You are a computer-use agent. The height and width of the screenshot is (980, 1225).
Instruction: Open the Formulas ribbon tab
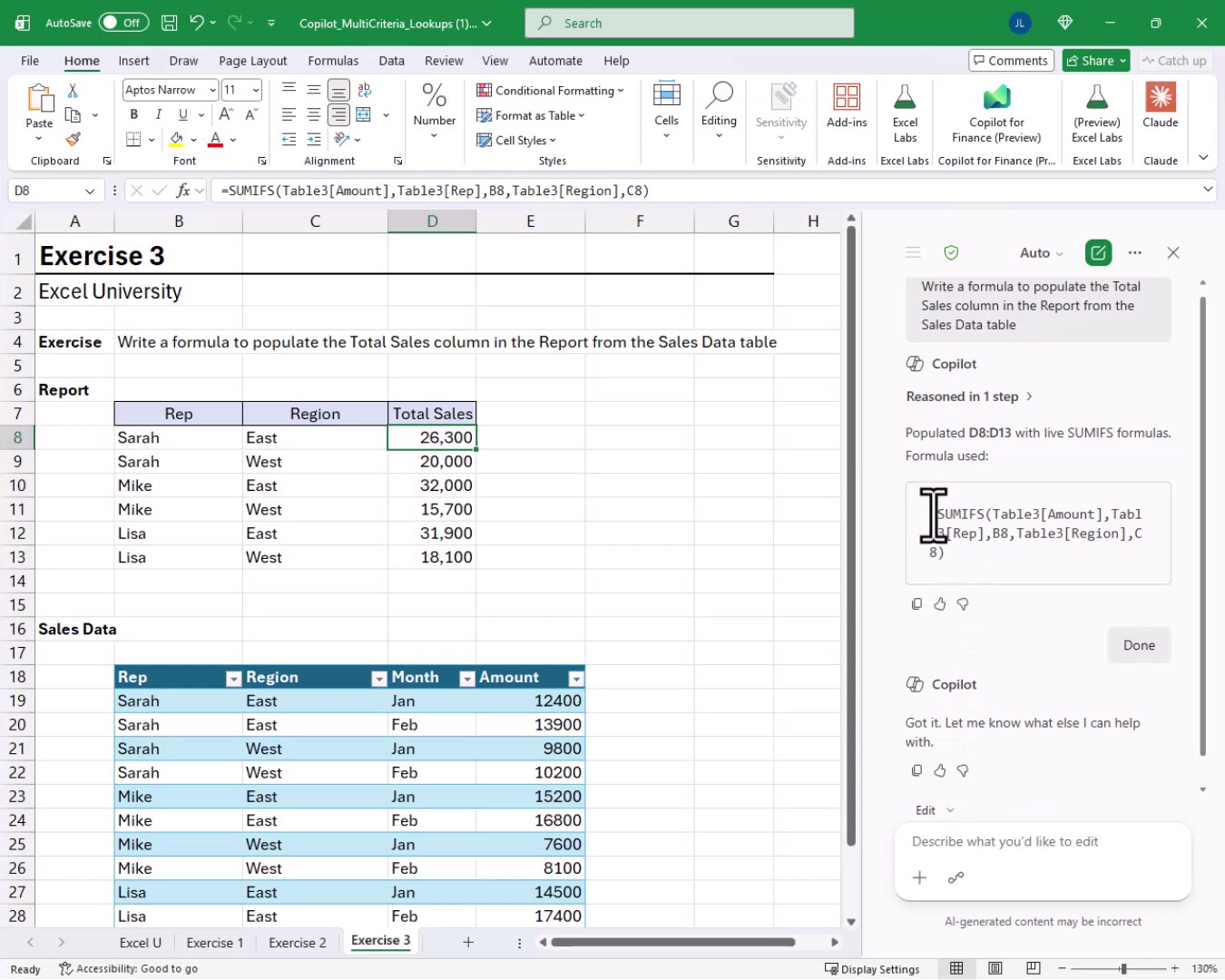(x=333, y=61)
